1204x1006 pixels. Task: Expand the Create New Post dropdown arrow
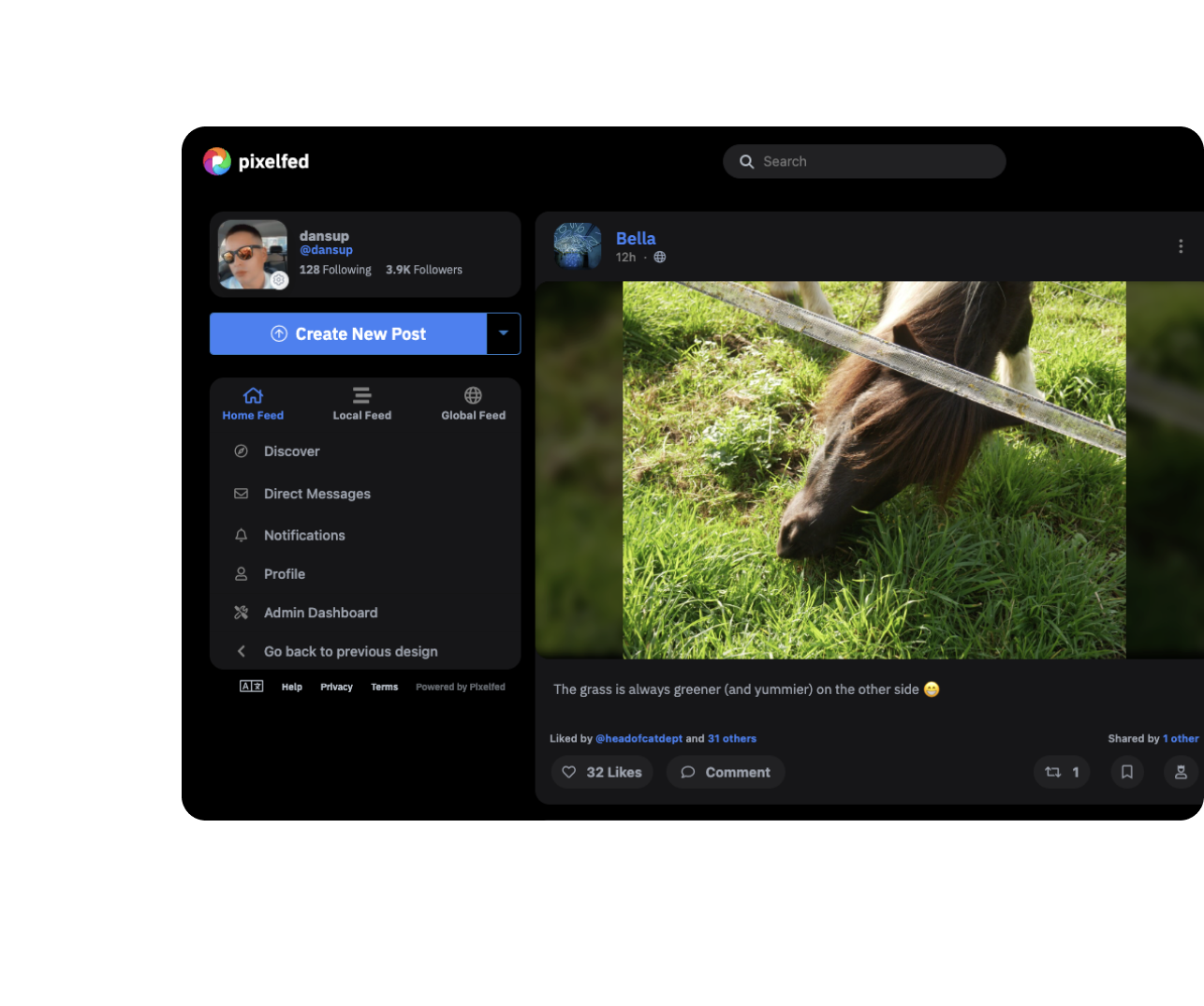(x=504, y=333)
